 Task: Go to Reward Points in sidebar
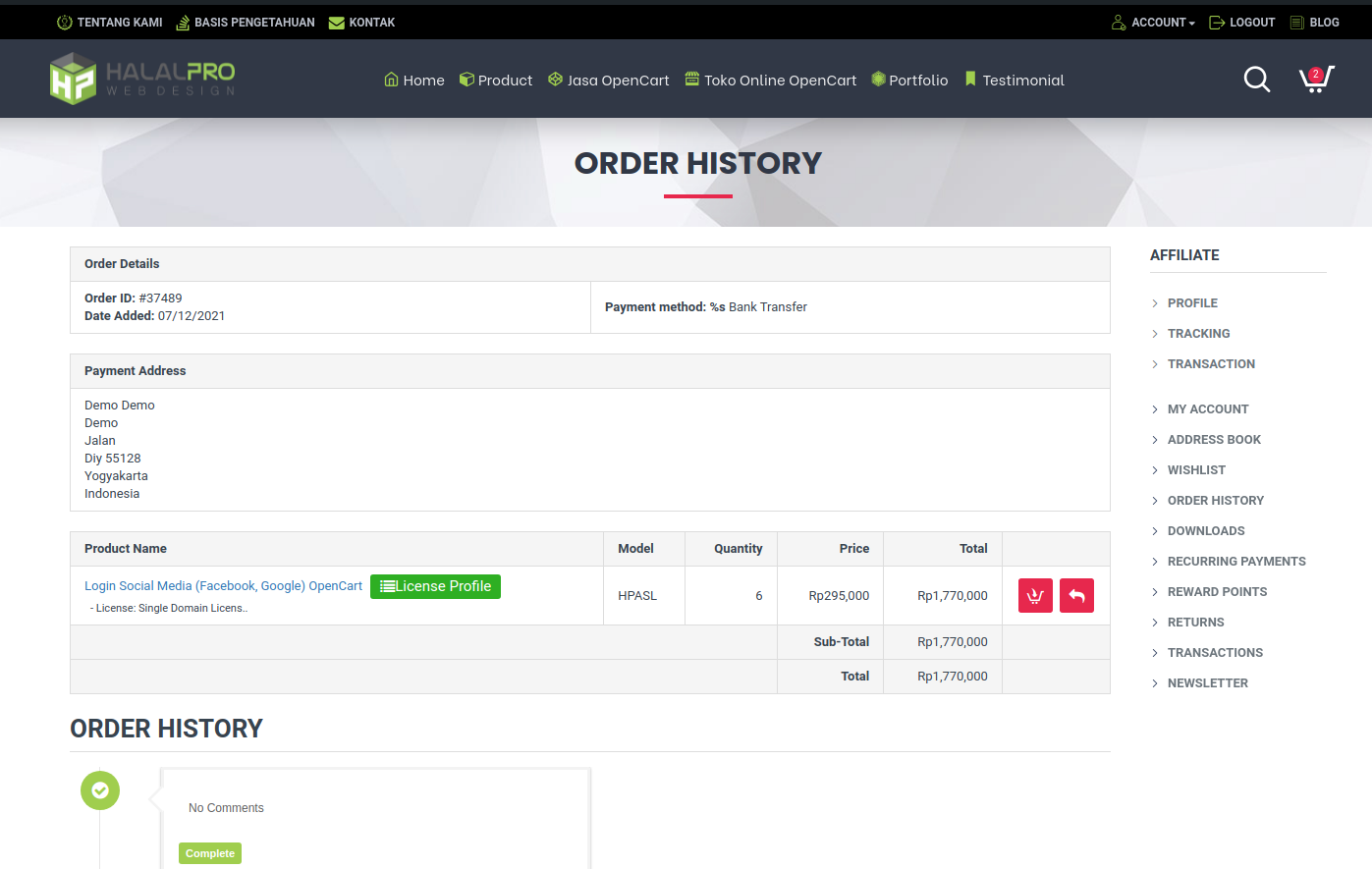[1216, 592]
